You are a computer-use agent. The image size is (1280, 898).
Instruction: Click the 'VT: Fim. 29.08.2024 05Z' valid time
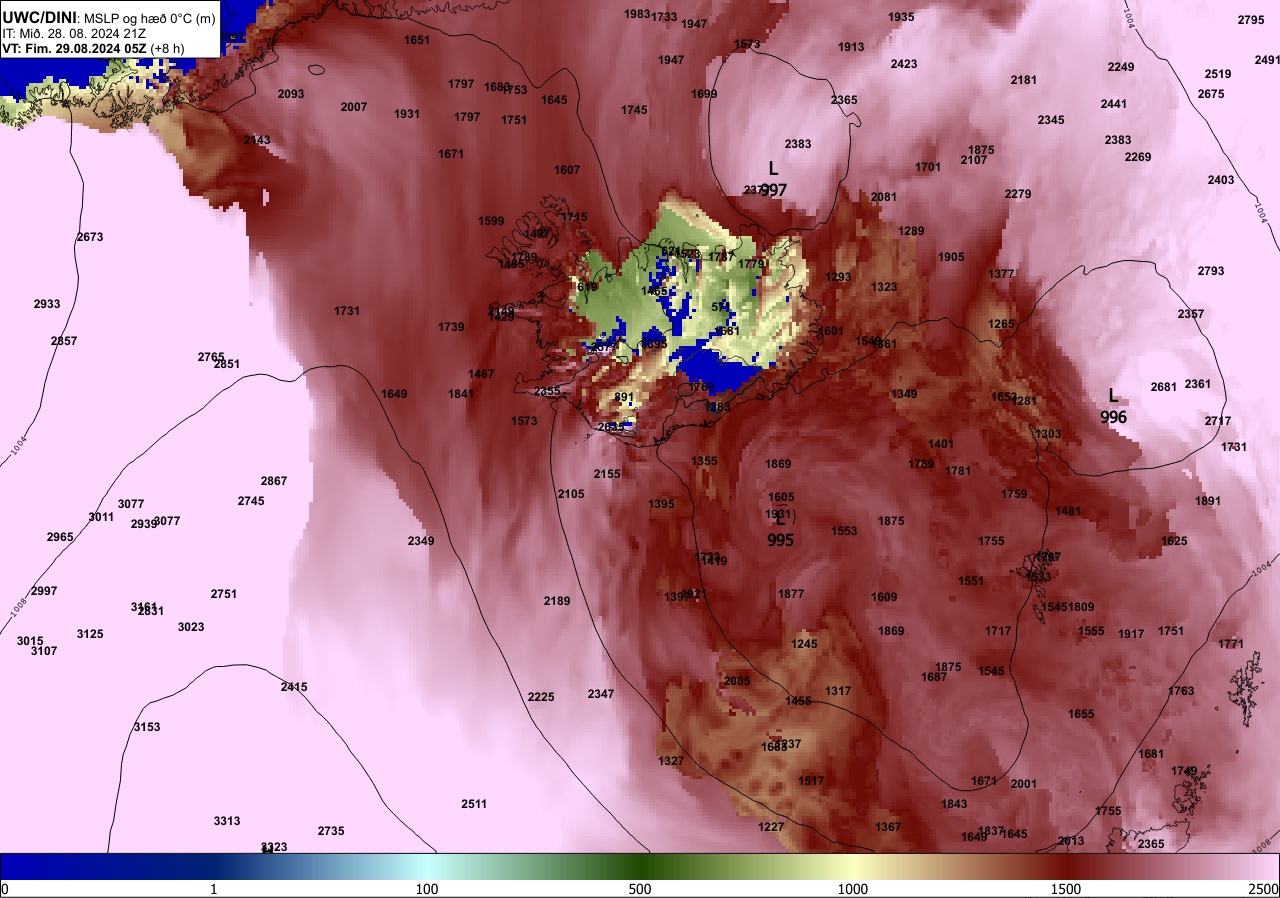[73, 47]
